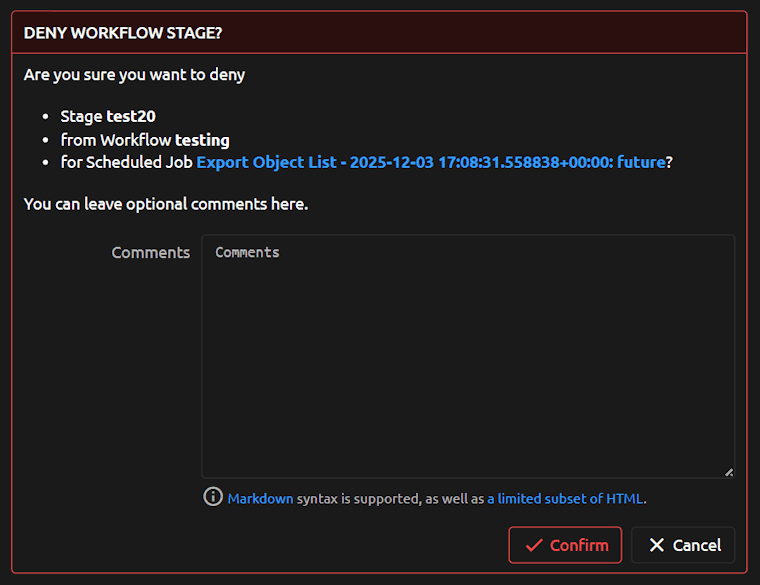Click the bullet point before Stage test20
The image size is (760, 585).
point(48,117)
